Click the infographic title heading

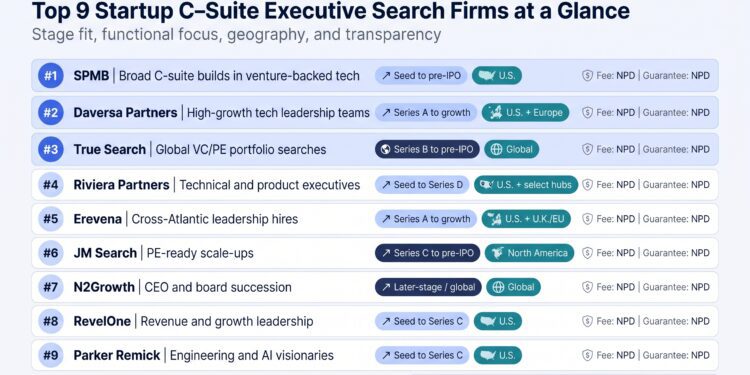[x=331, y=11]
